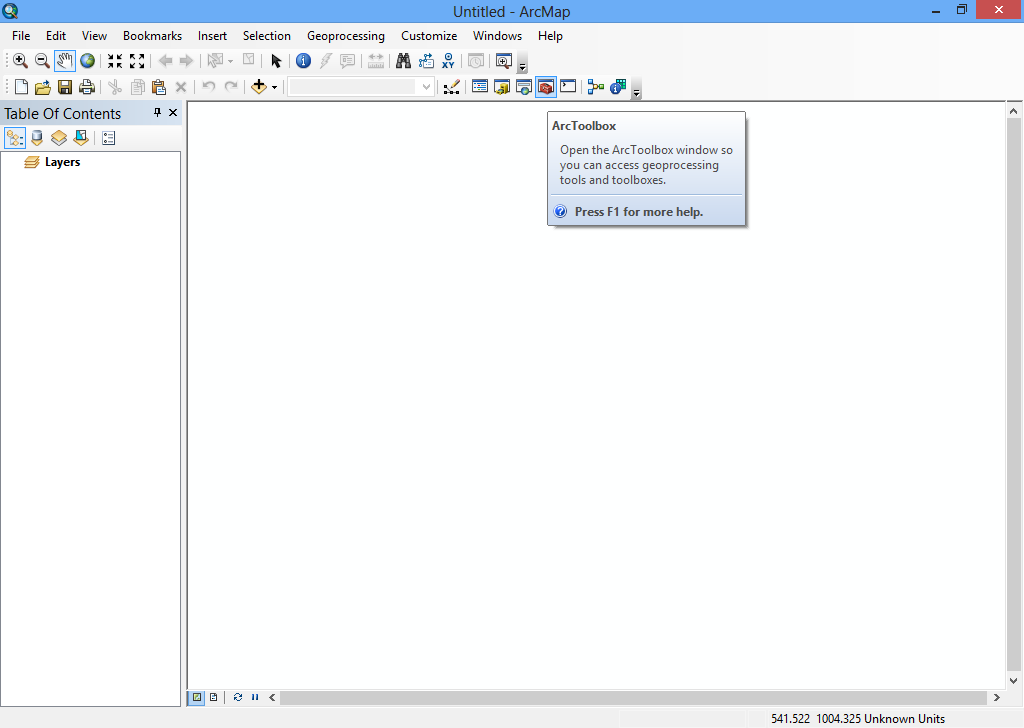Screen dimensions: 1024x728
Task: Switch to List By Selection
Action: tap(81, 138)
